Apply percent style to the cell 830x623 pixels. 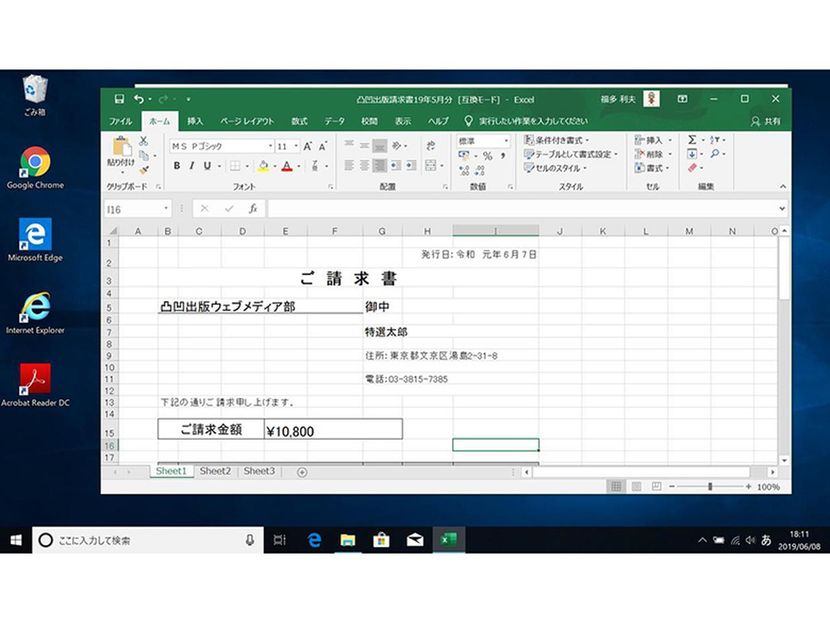coord(488,156)
